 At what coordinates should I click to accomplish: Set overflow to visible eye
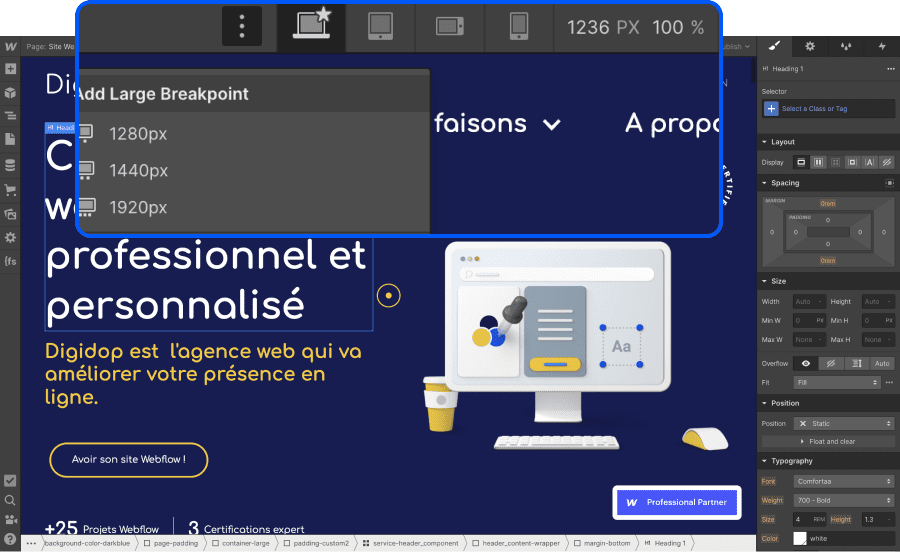pyautogui.click(x=806, y=363)
